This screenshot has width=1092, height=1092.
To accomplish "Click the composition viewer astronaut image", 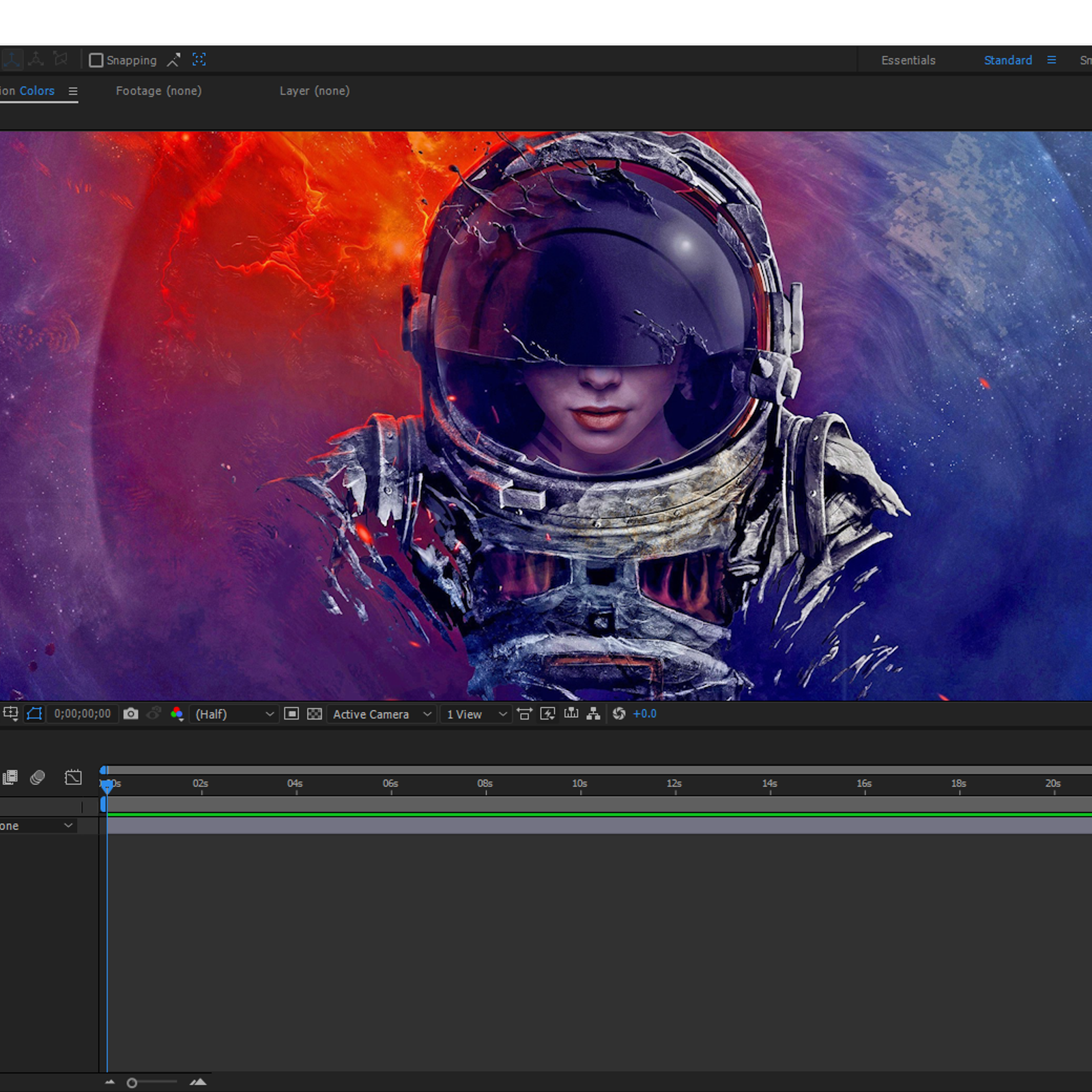I will pos(546,416).
